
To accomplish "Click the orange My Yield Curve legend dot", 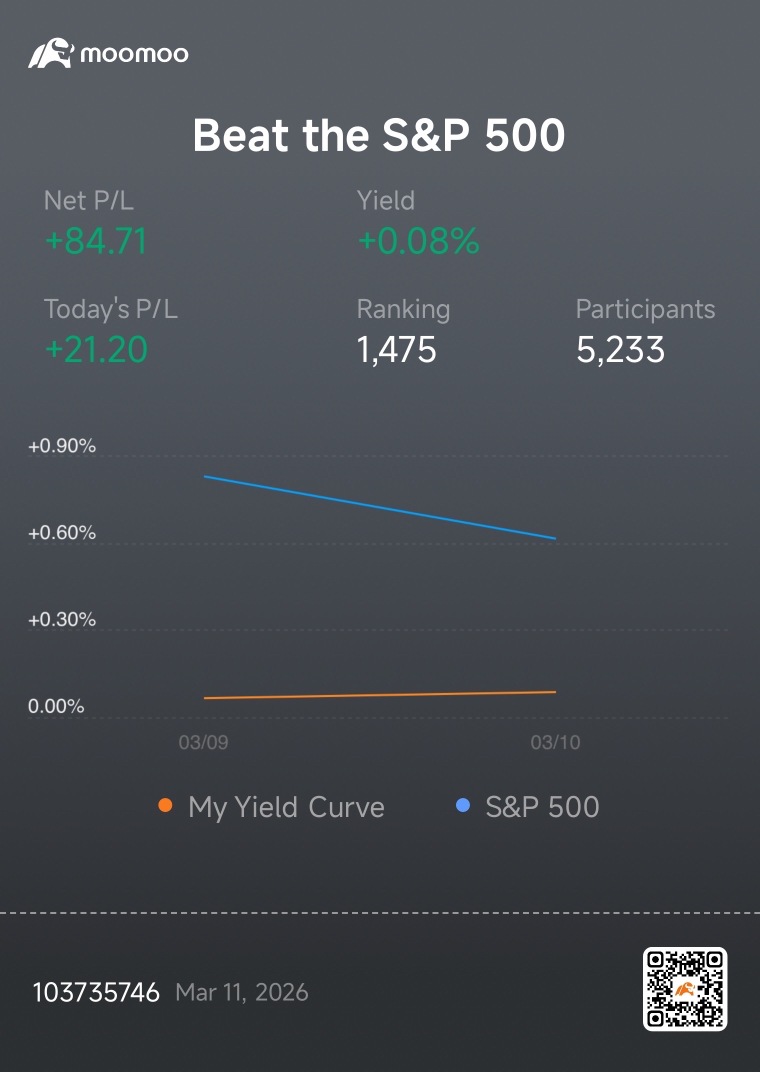I will [165, 805].
